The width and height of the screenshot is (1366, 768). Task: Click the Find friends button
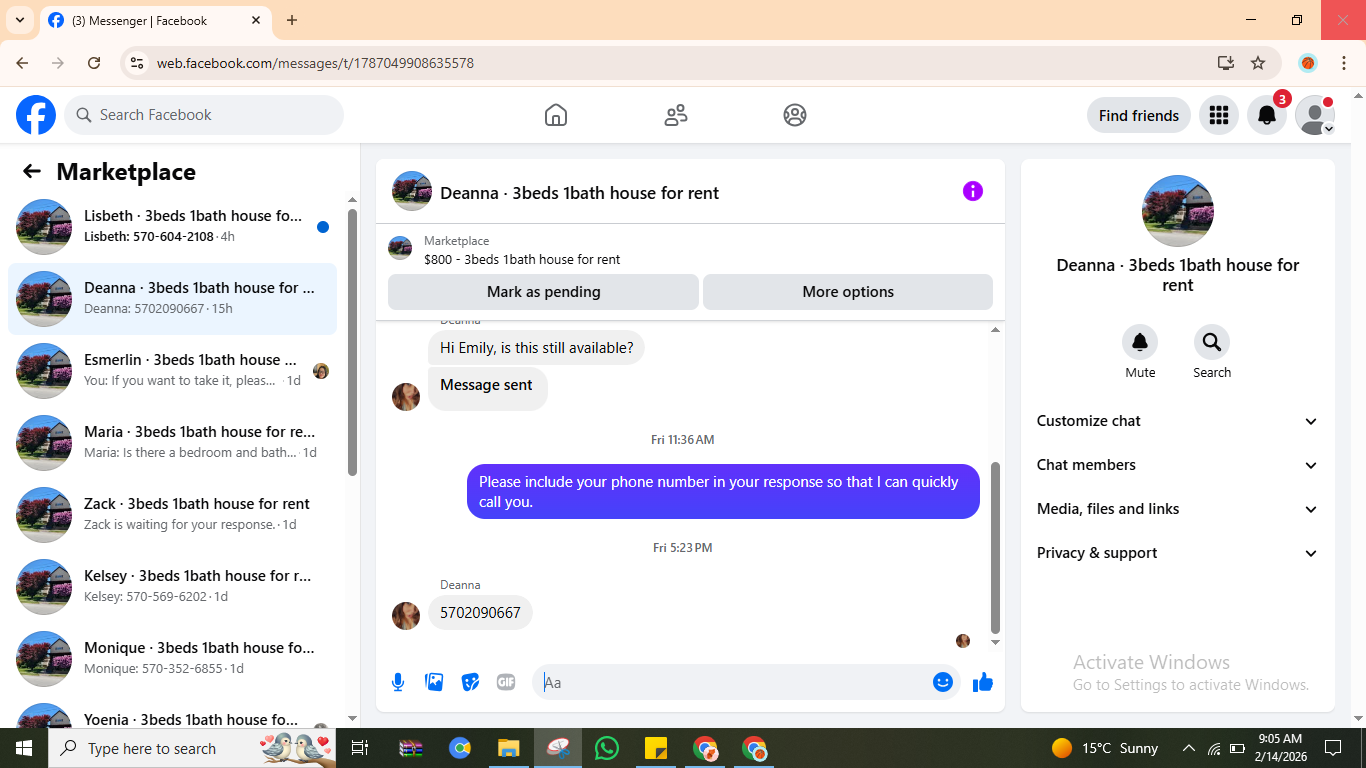pyautogui.click(x=1139, y=115)
